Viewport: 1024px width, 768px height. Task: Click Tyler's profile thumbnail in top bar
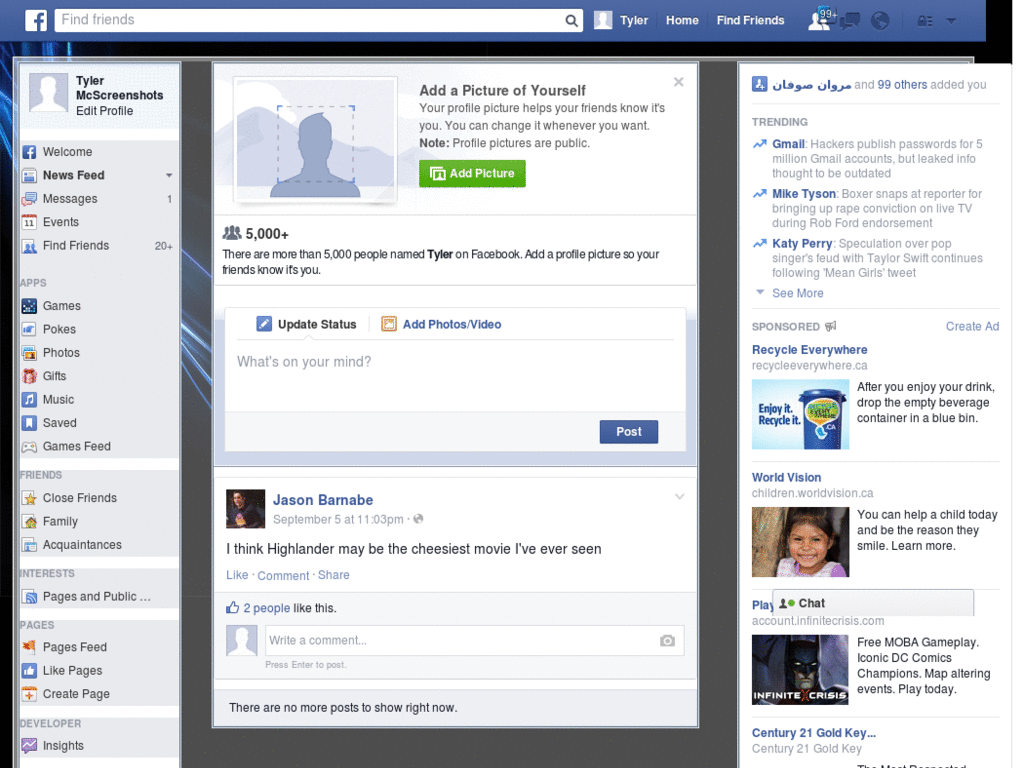click(603, 20)
